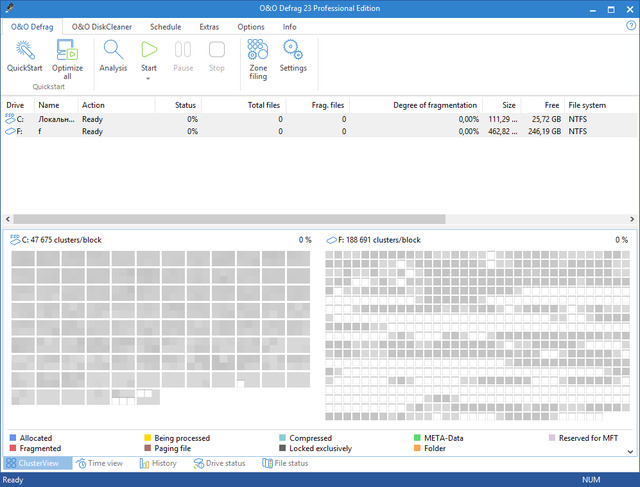Image resolution: width=640 pixels, height=487 pixels.
Task: Switch to File status tab
Action: (x=285, y=463)
